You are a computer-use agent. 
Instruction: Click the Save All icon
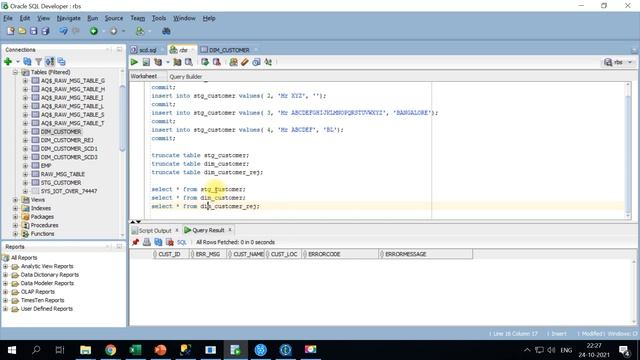(x=45, y=31)
